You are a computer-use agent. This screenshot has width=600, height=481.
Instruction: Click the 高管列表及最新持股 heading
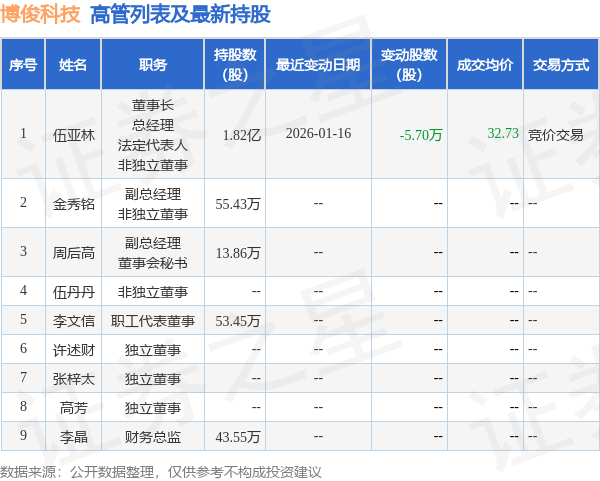180,15
